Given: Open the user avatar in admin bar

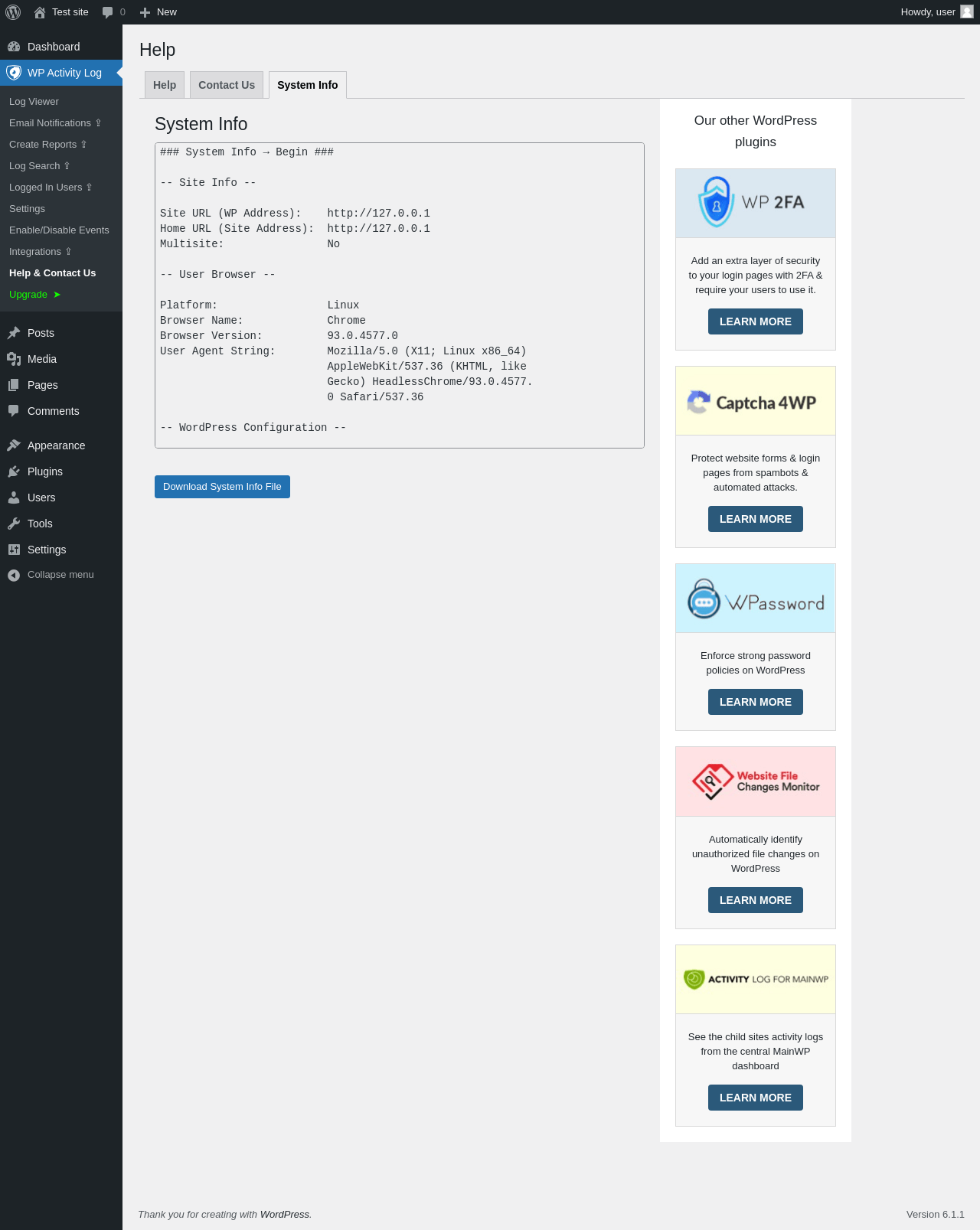Looking at the screenshot, I should pos(967,12).
